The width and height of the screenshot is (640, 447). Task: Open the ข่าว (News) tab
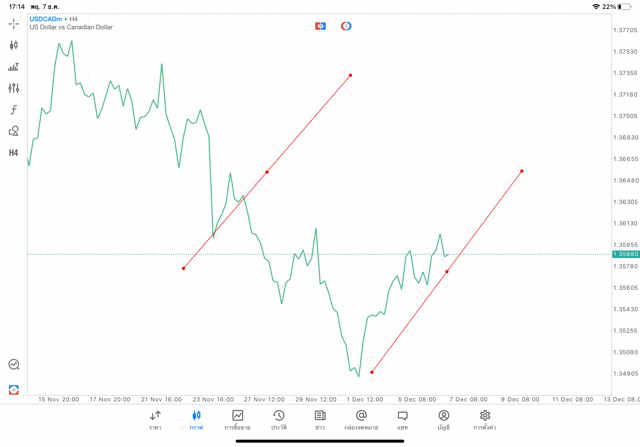tap(320, 420)
